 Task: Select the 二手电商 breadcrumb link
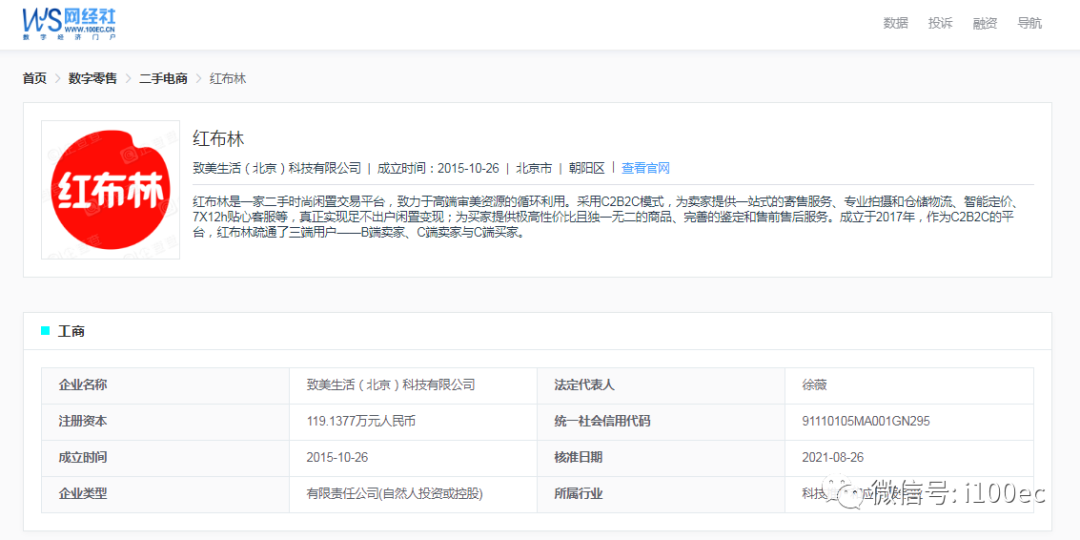coord(163,78)
